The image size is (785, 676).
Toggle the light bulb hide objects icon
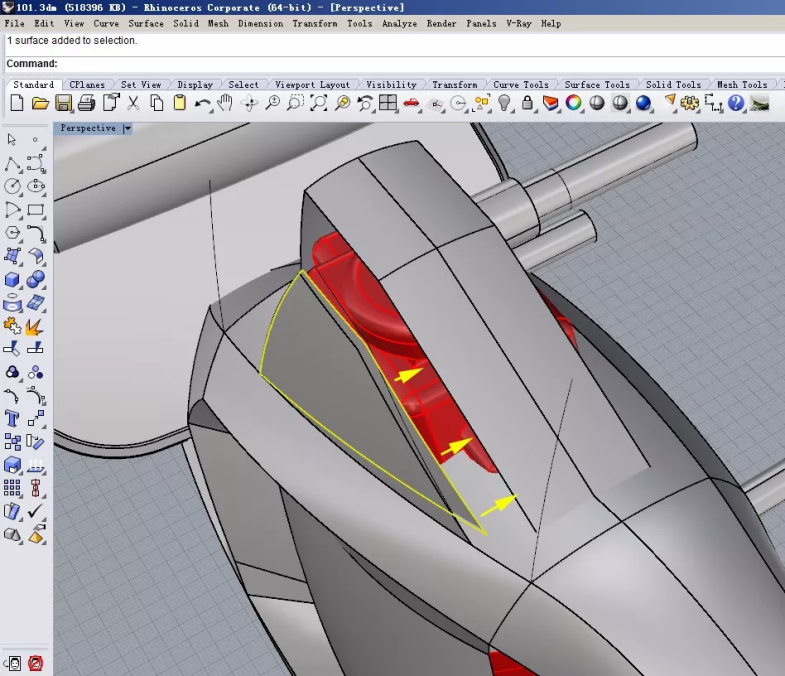pos(505,103)
